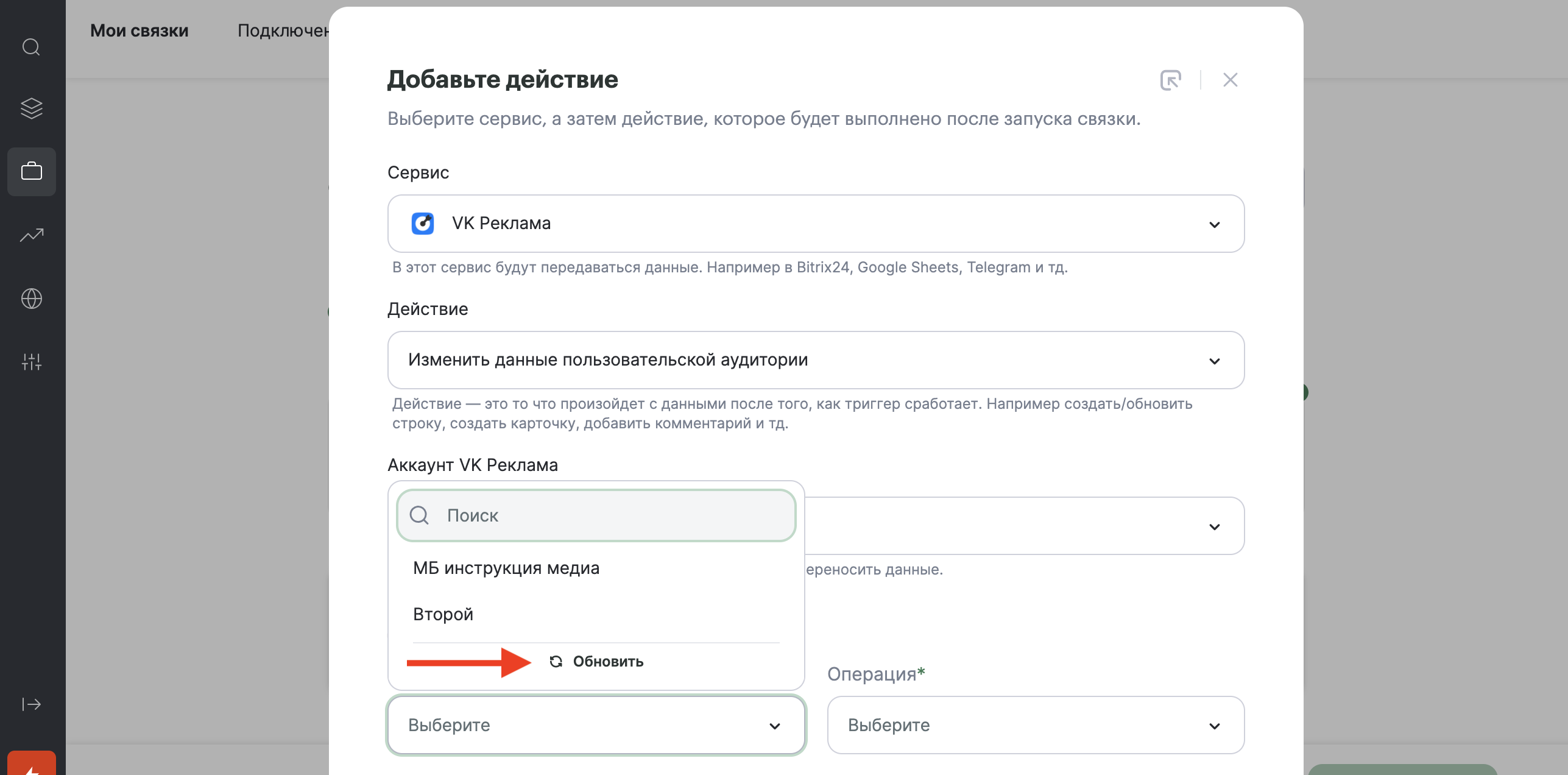
Task: Switch to the Мои связки tab
Action: coord(139,30)
